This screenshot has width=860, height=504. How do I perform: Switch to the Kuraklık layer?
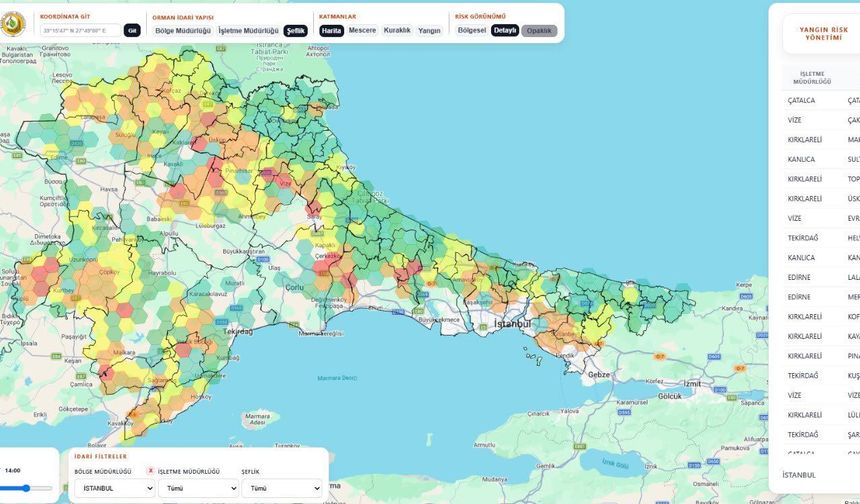(397, 31)
